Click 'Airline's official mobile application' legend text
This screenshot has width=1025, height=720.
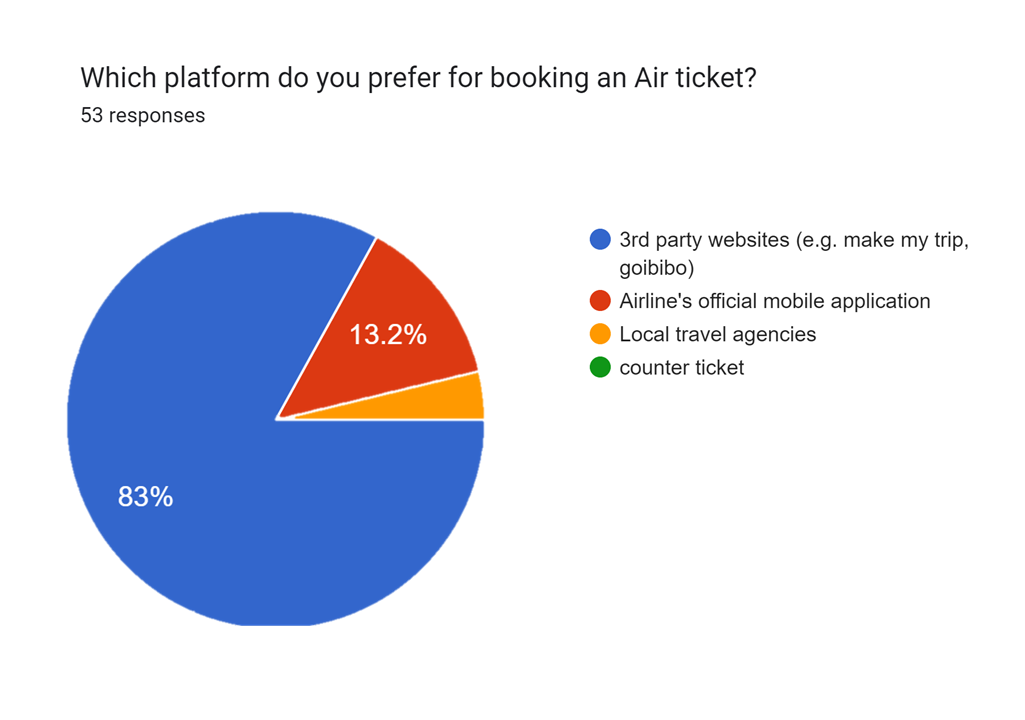pyautogui.click(x=775, y=301)
